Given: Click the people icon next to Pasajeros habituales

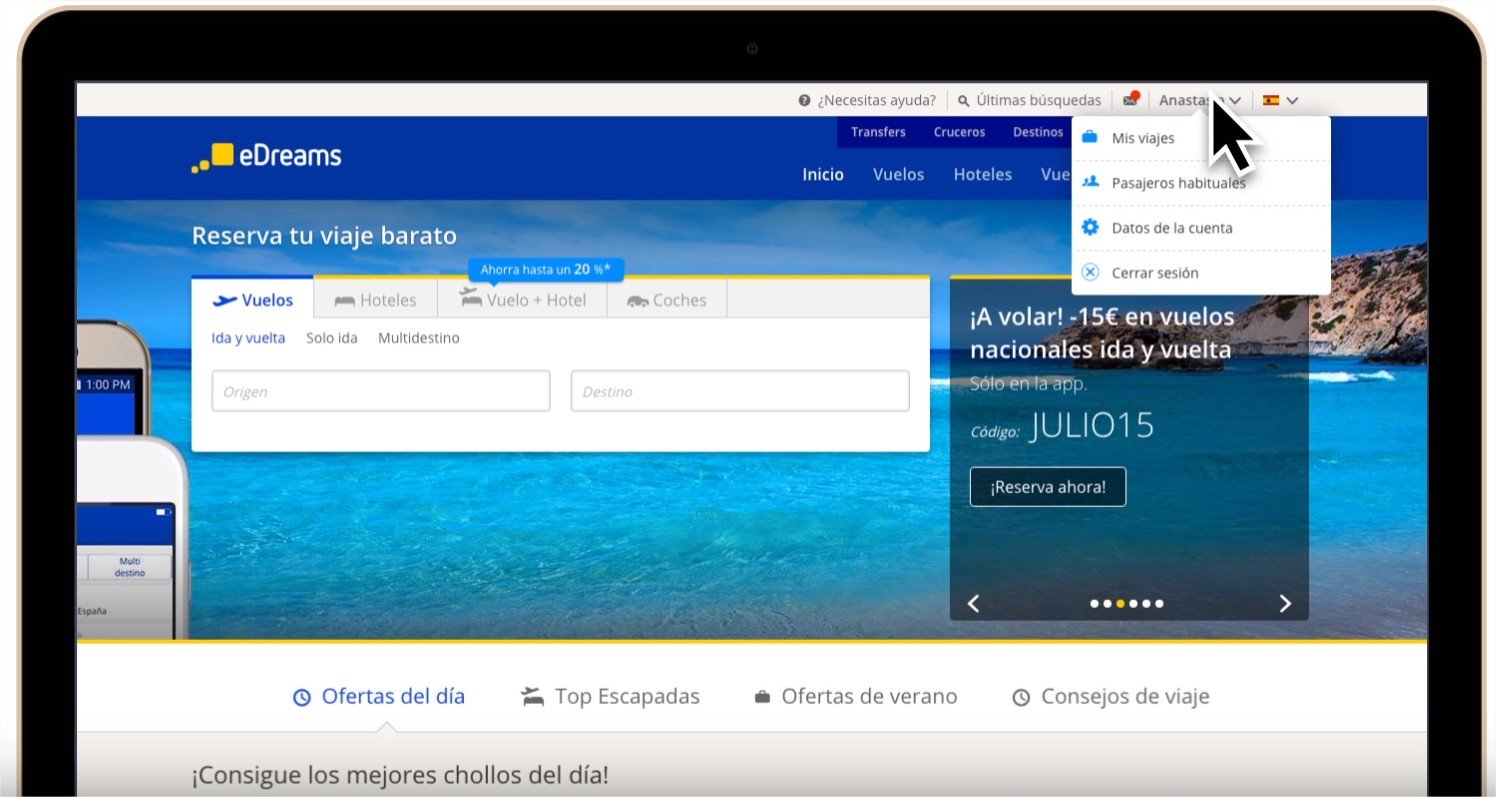Looking at the screenshot, I should (1091, 182).
